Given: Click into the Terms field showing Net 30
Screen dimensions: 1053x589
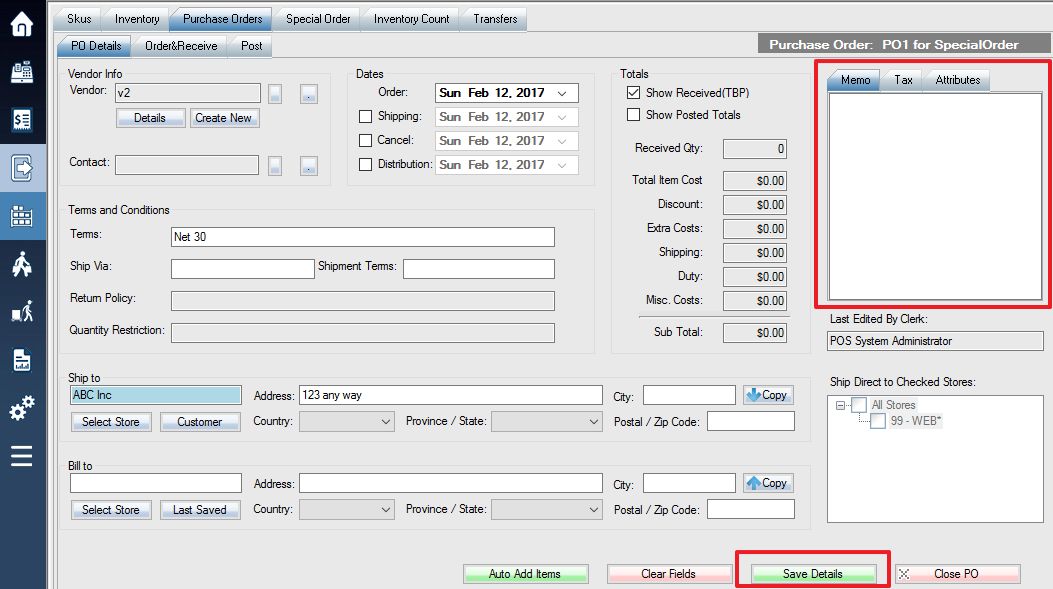Looking at the screenshot, I should point(363,237).
